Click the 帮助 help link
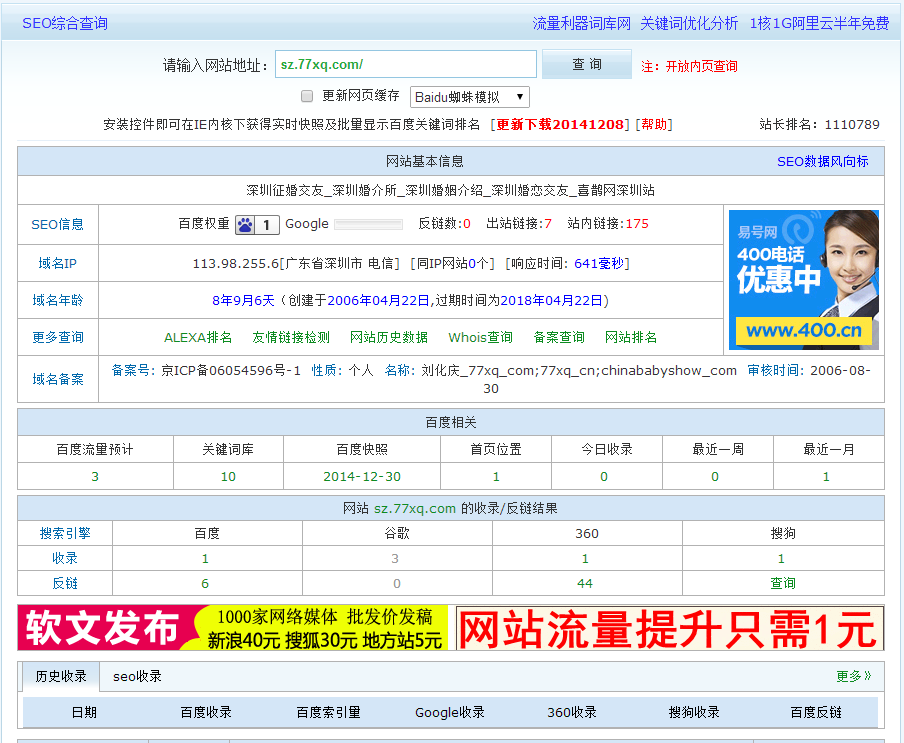The image size is (904, 743). pos(654,125)
